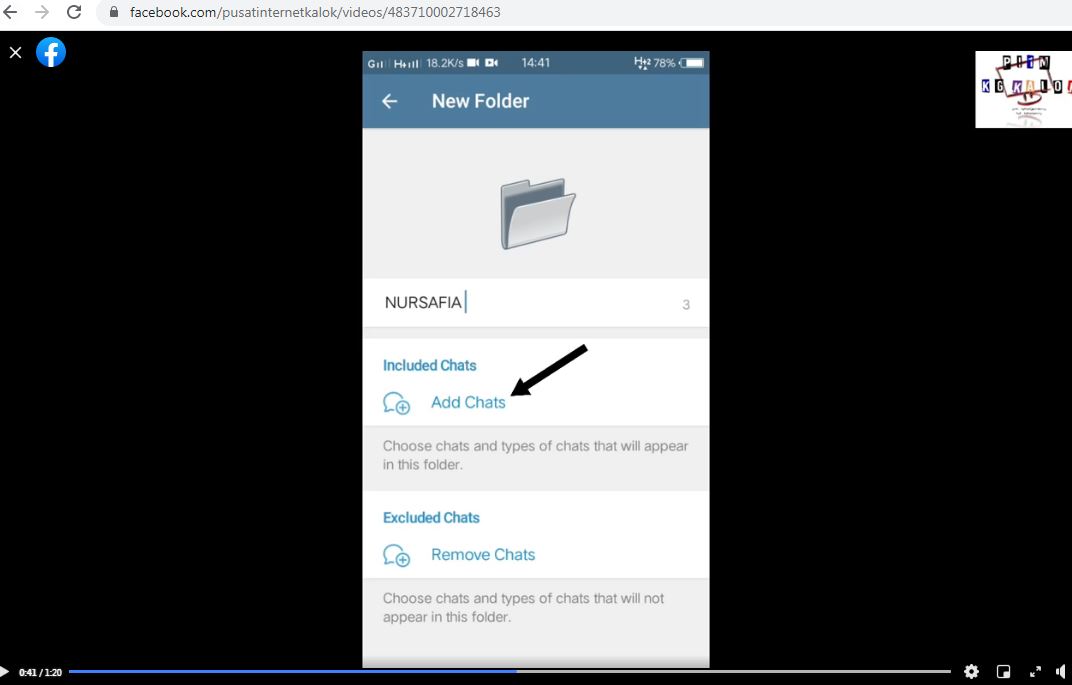This screenshot has height=685, width=1072.
Task: Click the browser back arrow
Action: [11, 12]
